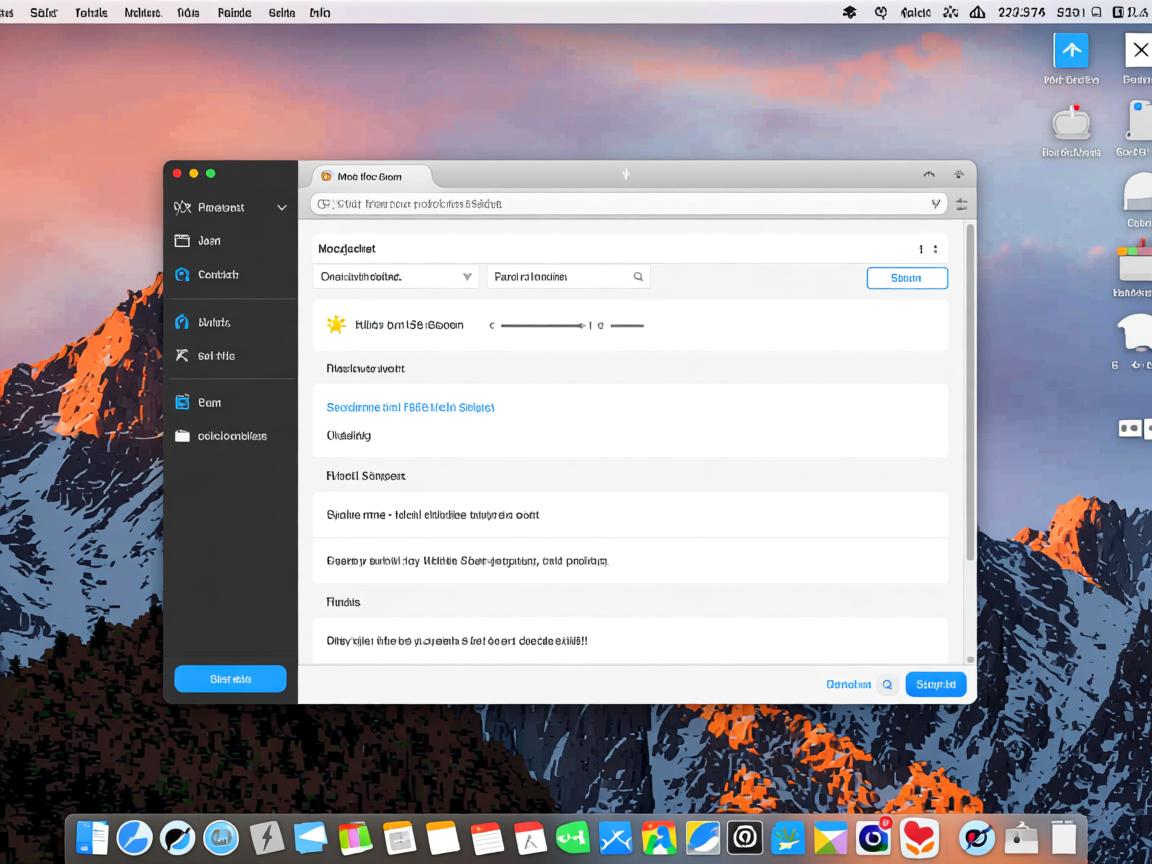
Task: Click the lightning bolt app in Dock
Action: click(267, 837)
